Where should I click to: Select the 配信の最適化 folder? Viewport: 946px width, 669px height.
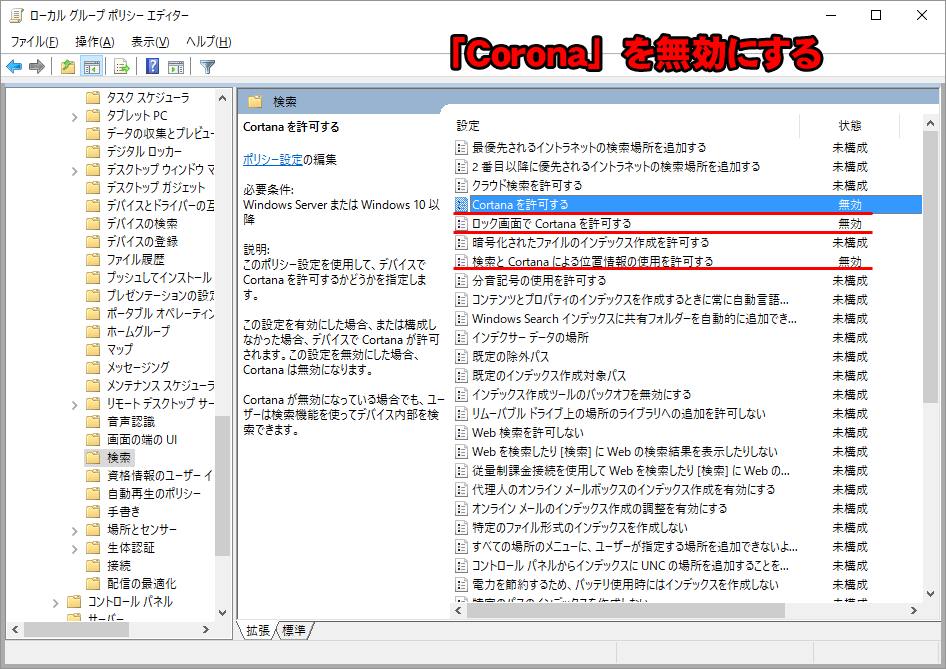(142, 583)
